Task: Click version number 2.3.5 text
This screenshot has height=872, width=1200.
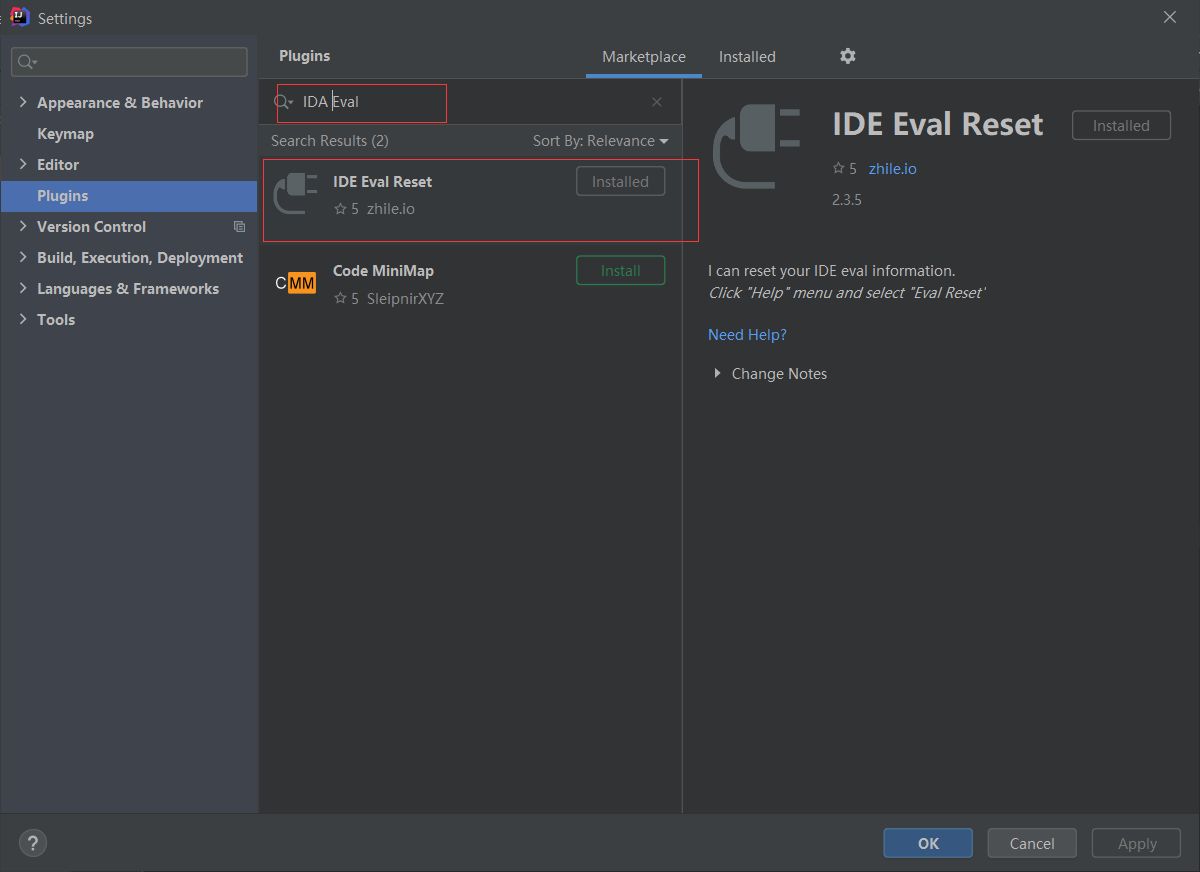Action: coord(846,200)
